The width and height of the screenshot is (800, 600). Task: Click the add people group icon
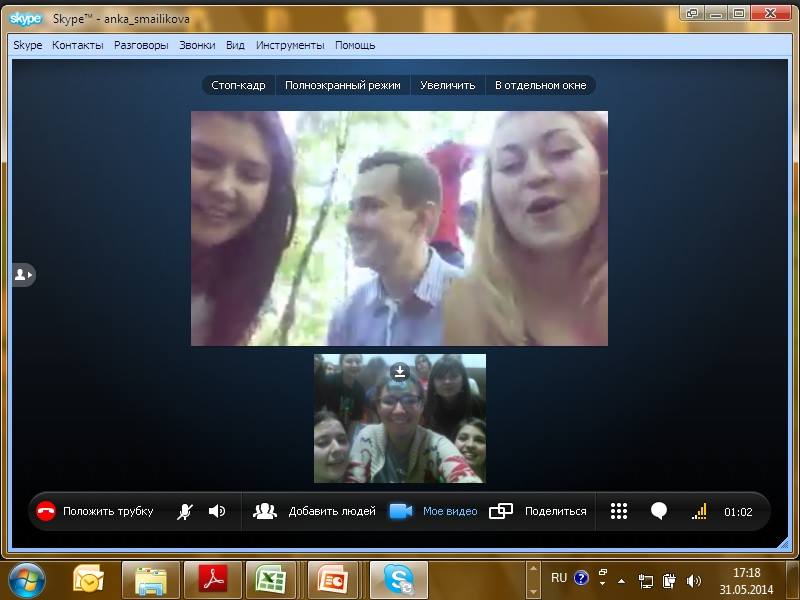tap(265, 511)
